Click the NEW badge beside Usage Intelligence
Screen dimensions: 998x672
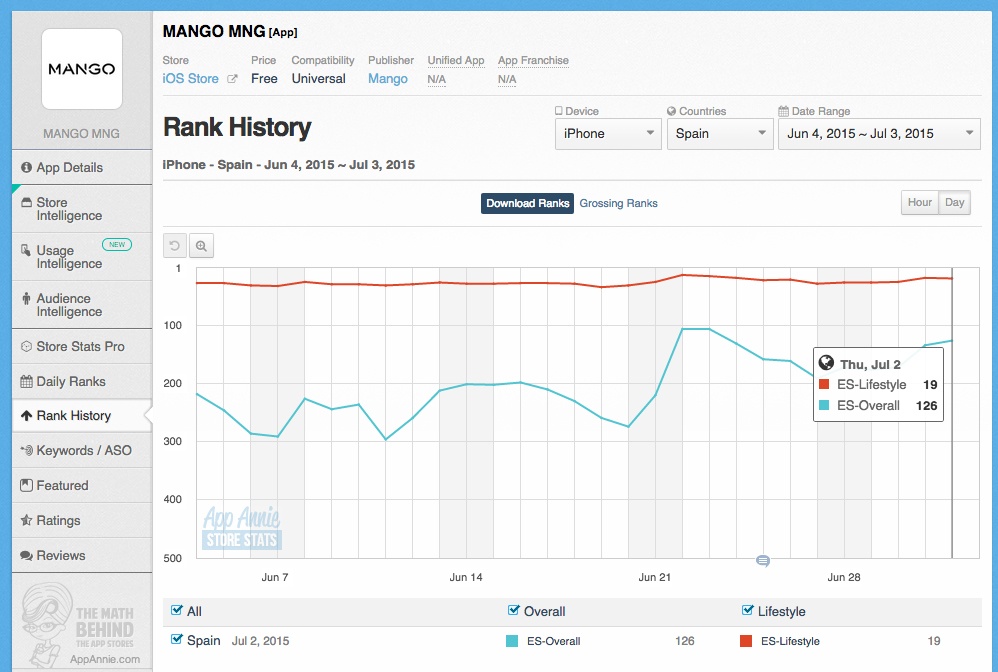click(x=117, y=244)
